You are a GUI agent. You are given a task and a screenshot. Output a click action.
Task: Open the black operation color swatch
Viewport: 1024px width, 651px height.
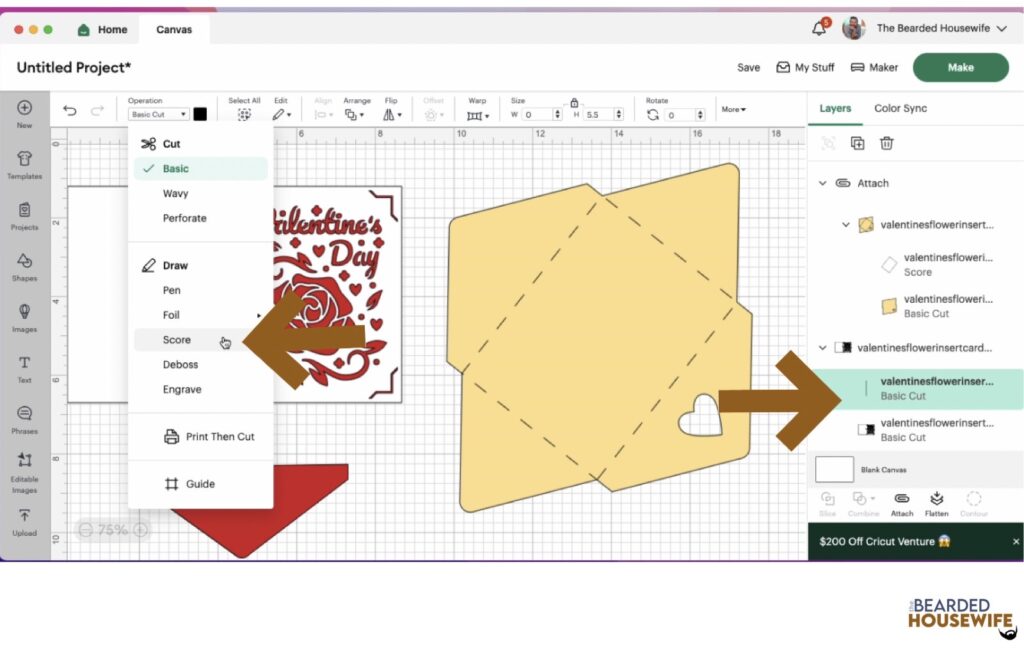coord(200,114)
